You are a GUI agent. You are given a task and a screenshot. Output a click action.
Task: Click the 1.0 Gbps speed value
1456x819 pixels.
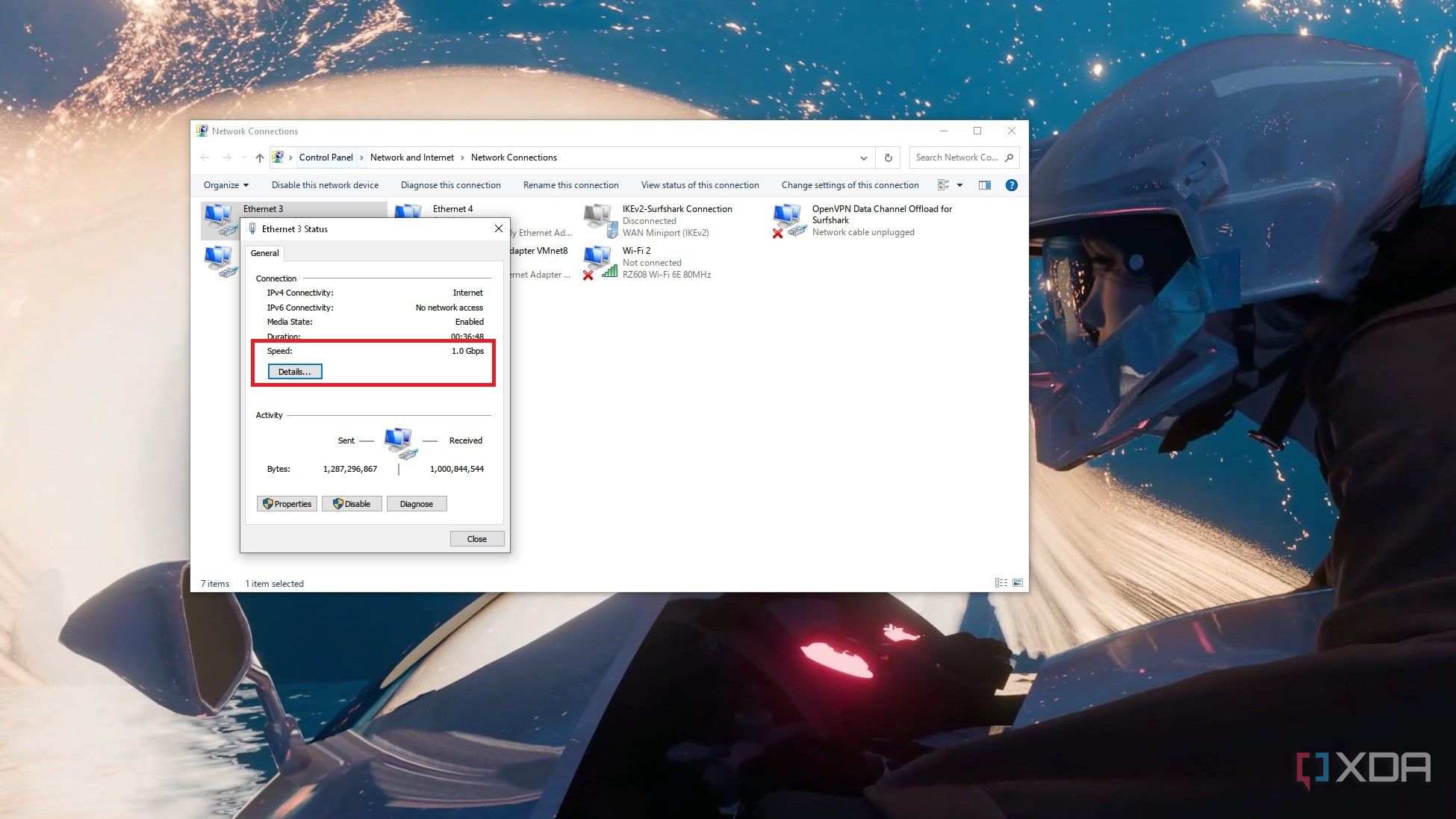tap(467, 351)
